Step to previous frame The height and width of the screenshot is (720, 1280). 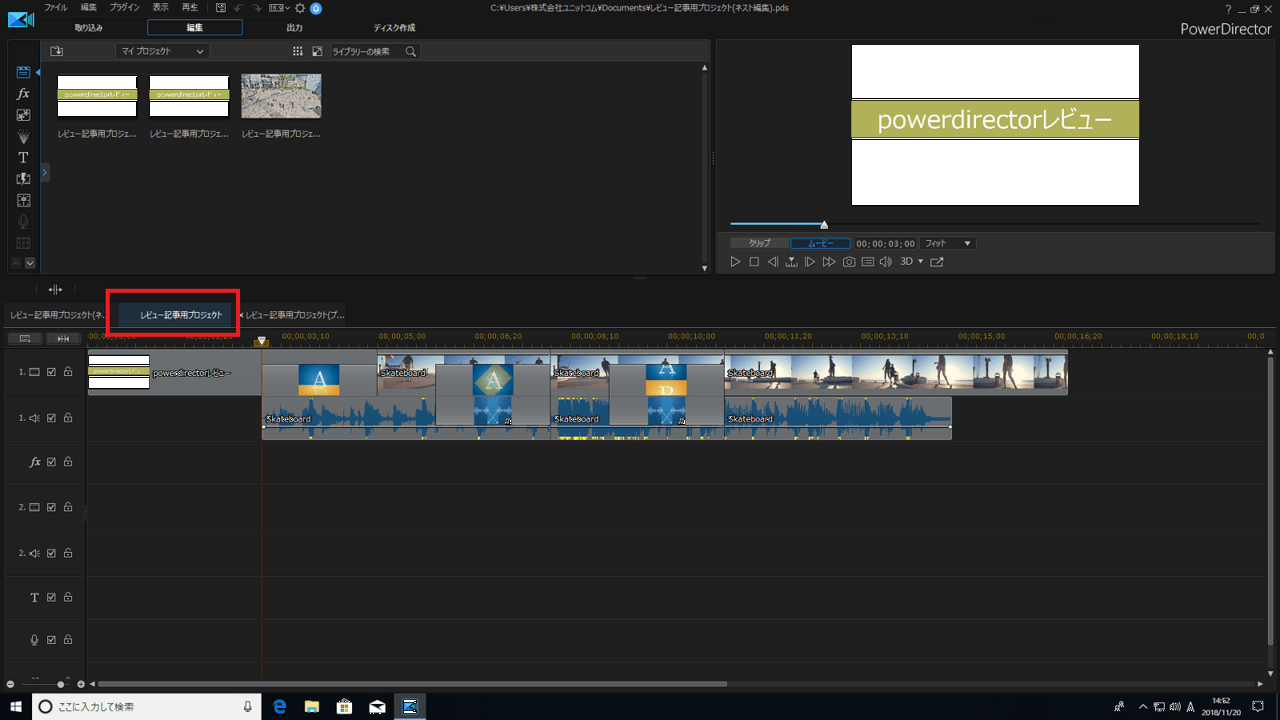(773, 261)
